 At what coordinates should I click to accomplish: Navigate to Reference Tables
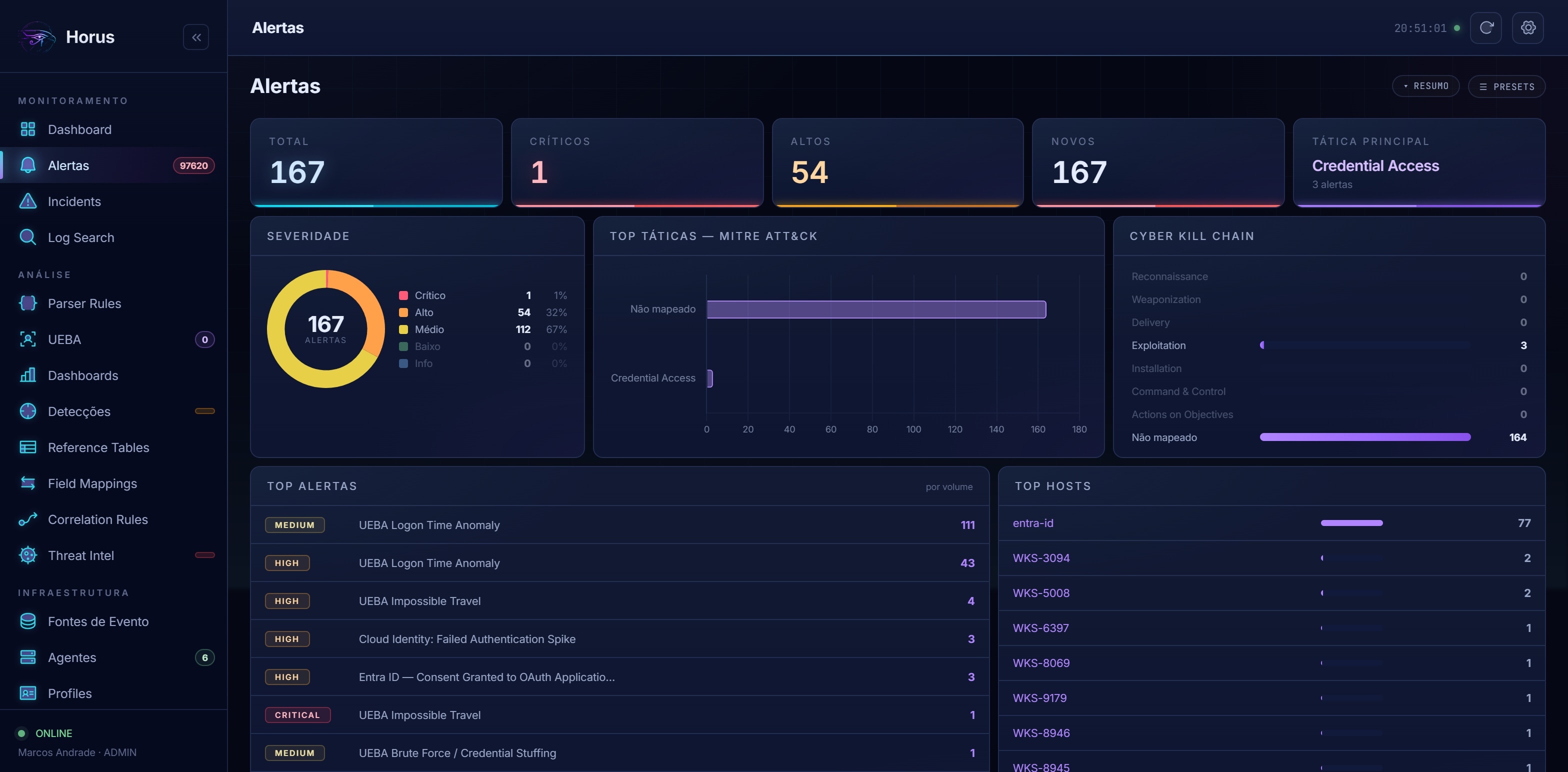[114, 447]
